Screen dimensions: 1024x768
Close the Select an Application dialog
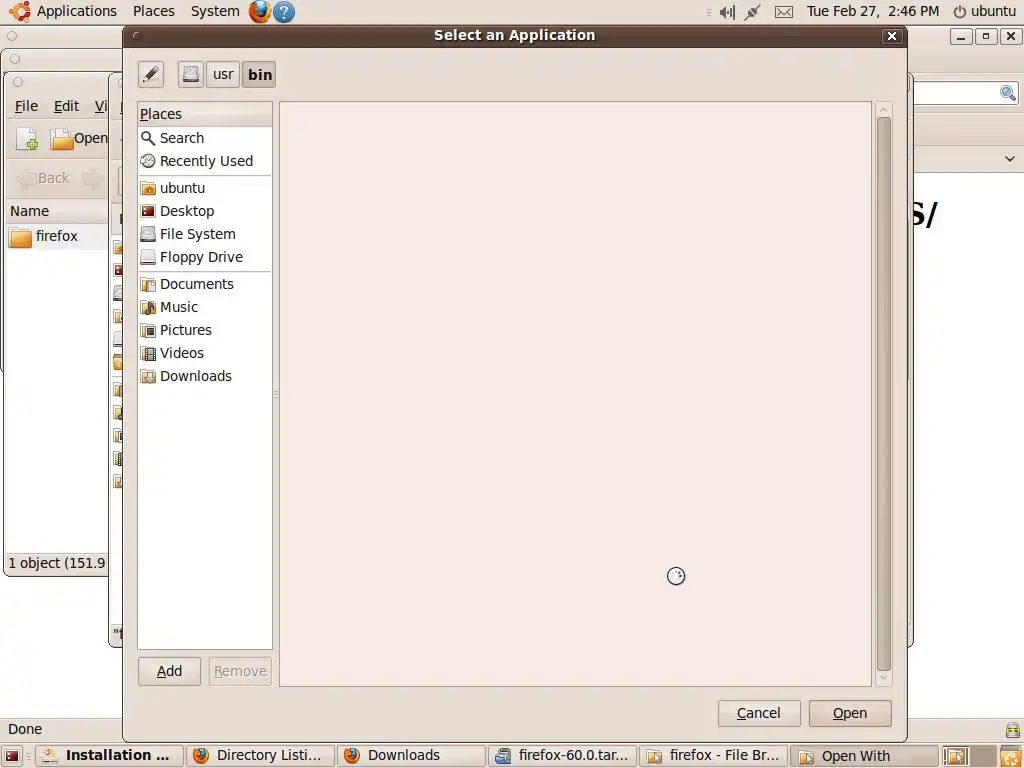(x=891, y=37)
